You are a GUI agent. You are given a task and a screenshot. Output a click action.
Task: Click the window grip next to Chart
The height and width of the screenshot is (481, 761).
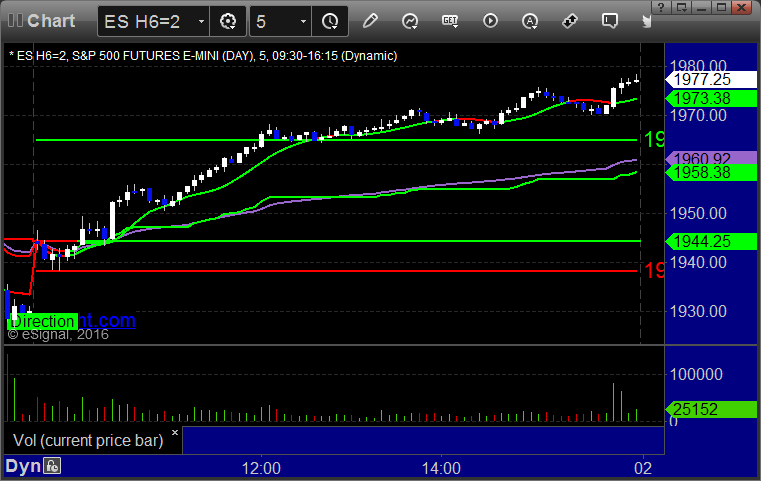pos(15,21)
